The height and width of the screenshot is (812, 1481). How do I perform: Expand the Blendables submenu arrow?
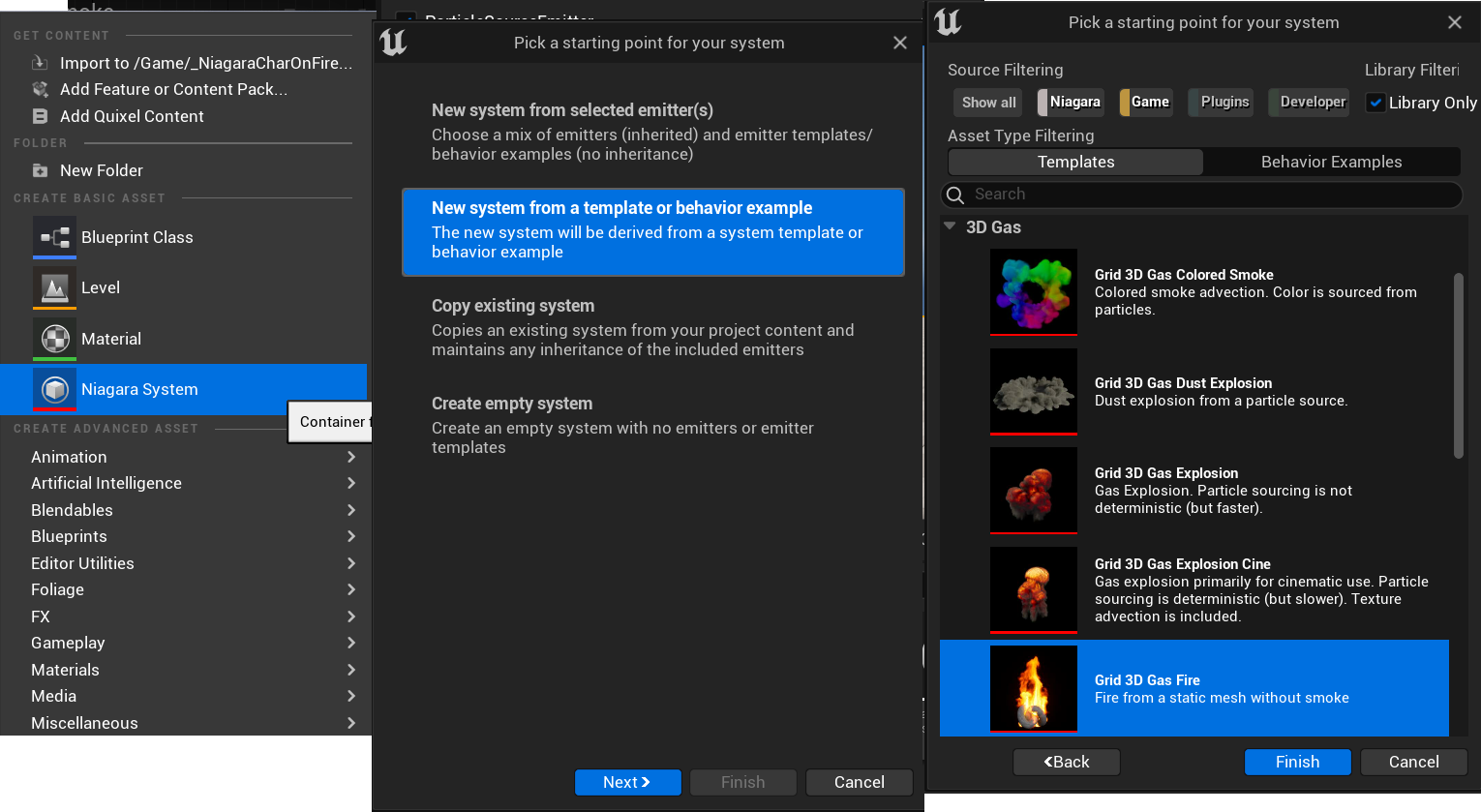click(351, 510)
